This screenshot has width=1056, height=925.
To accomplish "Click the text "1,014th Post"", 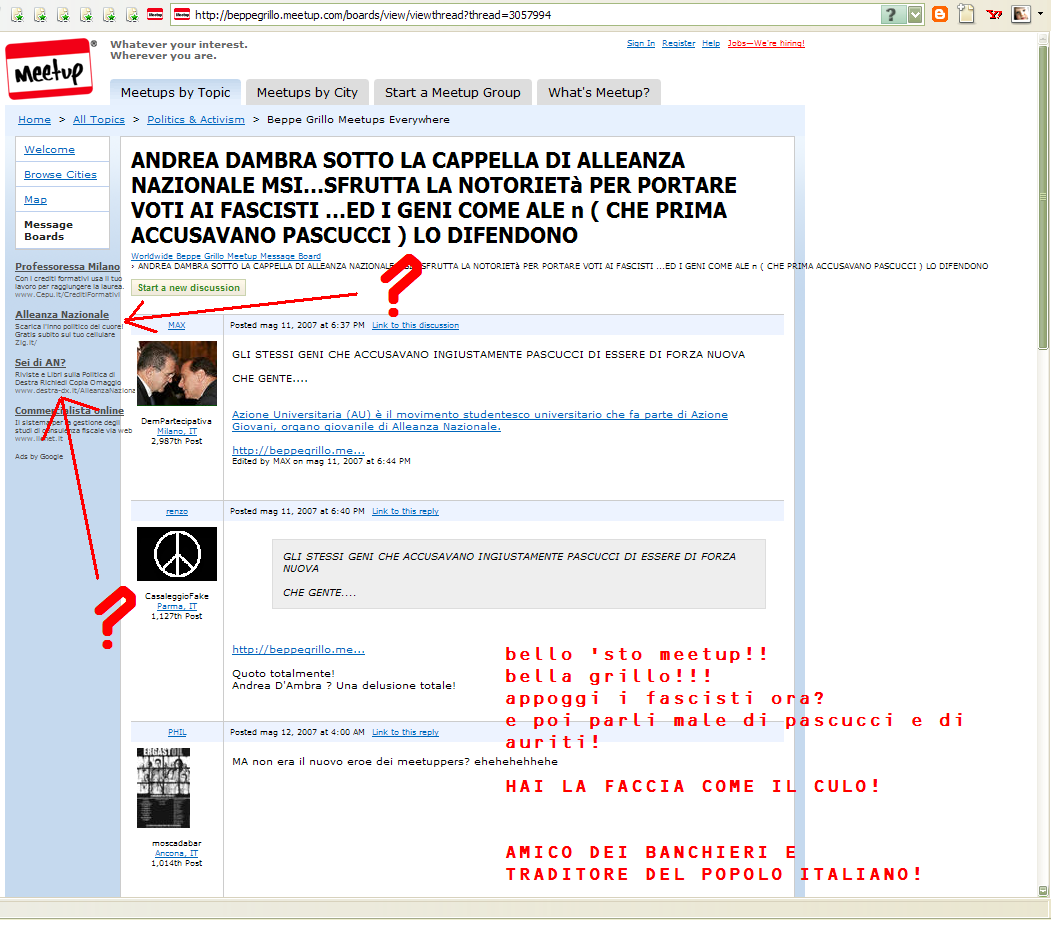I will pyautogui.click(x=176, y=863).
